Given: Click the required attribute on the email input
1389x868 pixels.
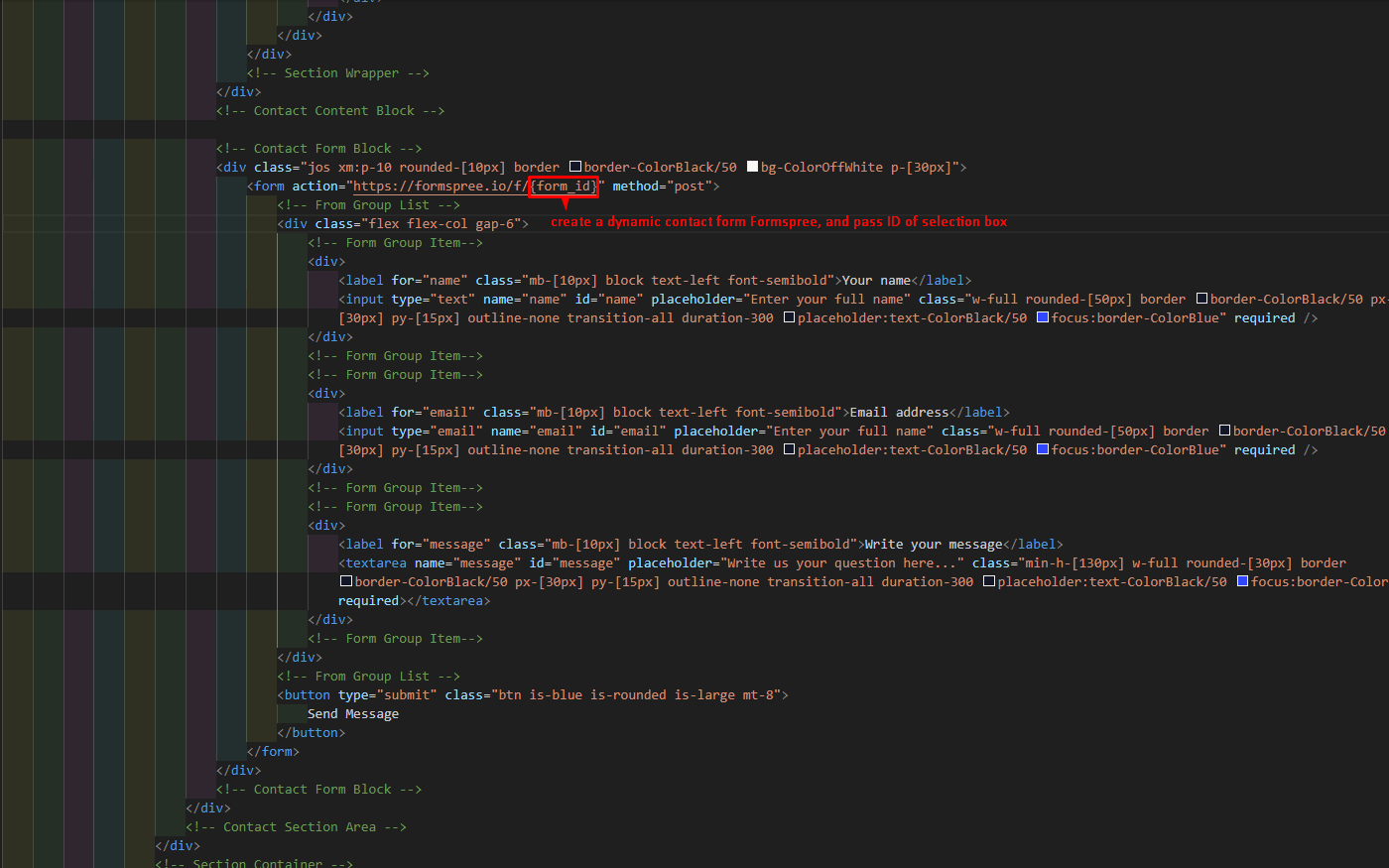Looking at the screenshot, I should [1264, 449].
